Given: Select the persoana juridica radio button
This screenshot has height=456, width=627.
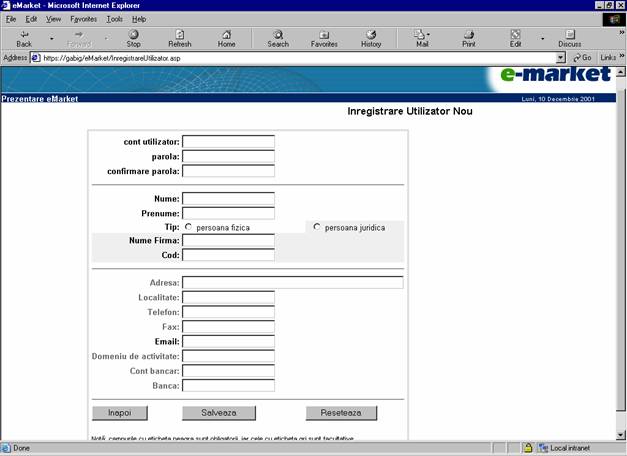Looking at the screenshot, I should click(x=318, y=227).
